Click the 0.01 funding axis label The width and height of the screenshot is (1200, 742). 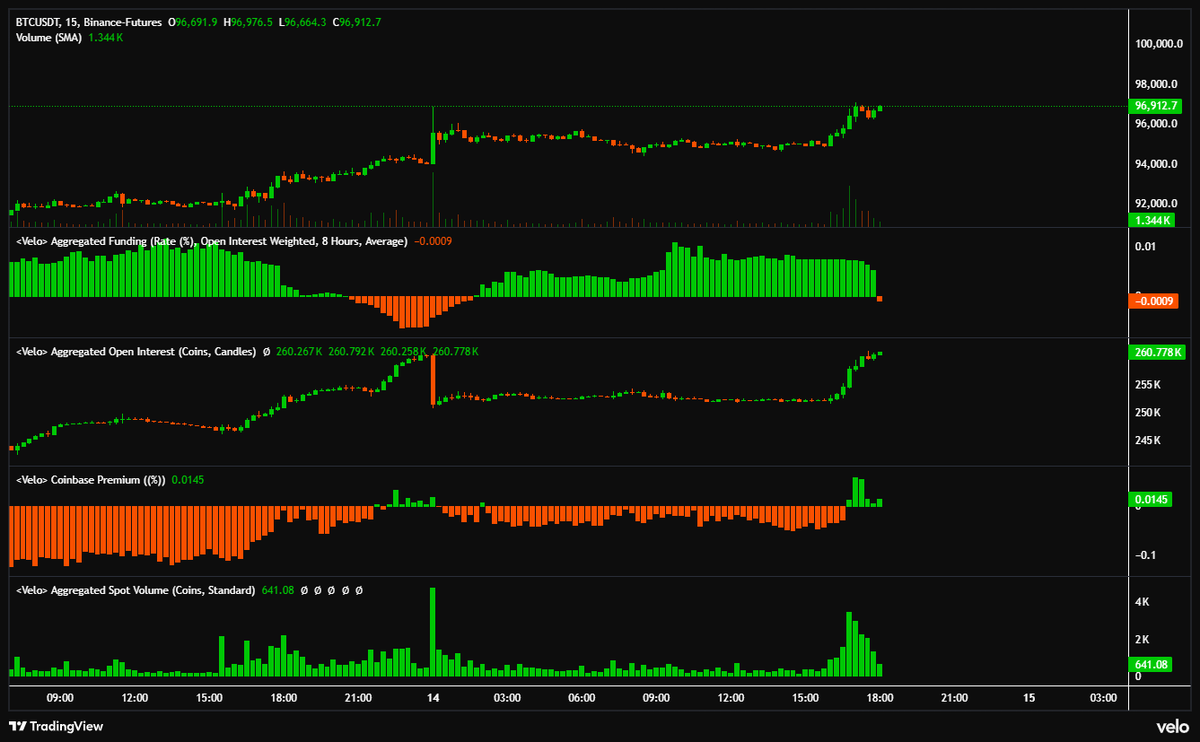coord(1148,246)
